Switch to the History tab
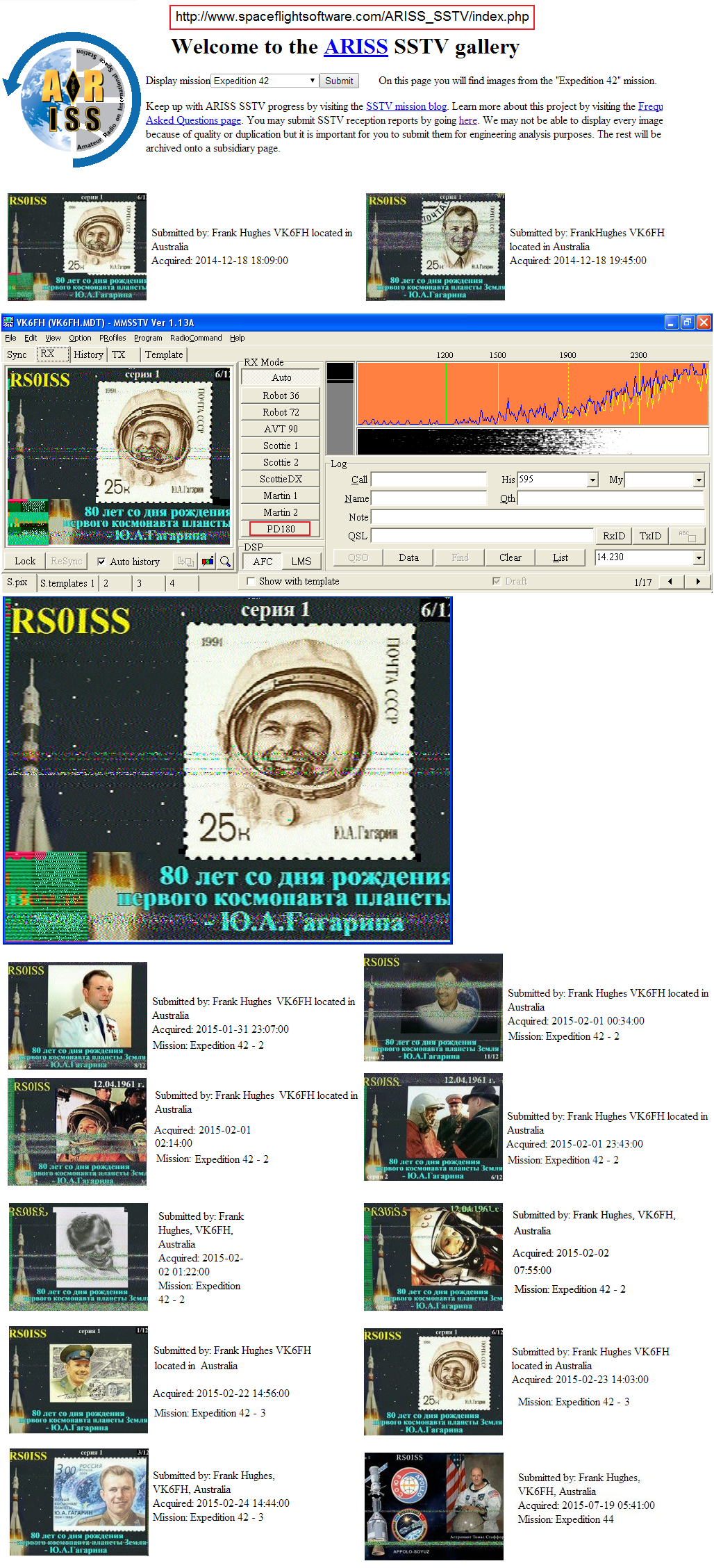This screenshot has height=1568, width=714. (88, 354)
